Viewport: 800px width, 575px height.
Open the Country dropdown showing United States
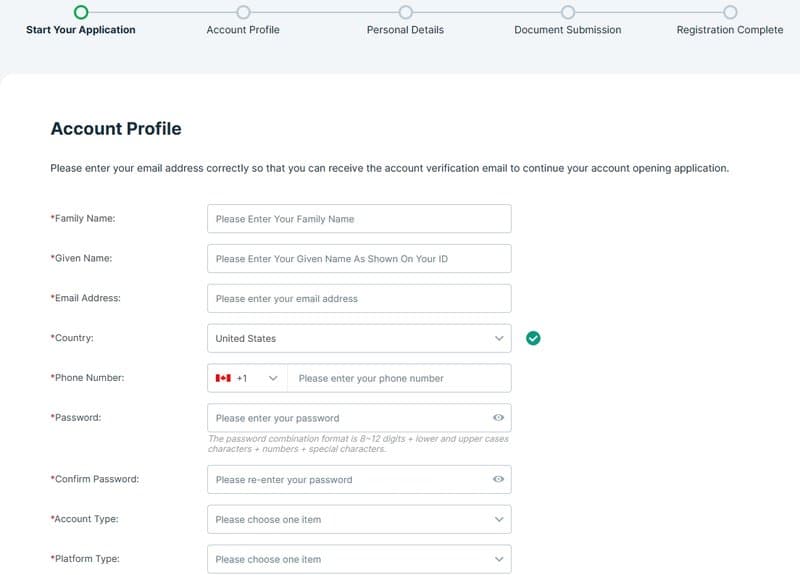[x=359, y=338]
